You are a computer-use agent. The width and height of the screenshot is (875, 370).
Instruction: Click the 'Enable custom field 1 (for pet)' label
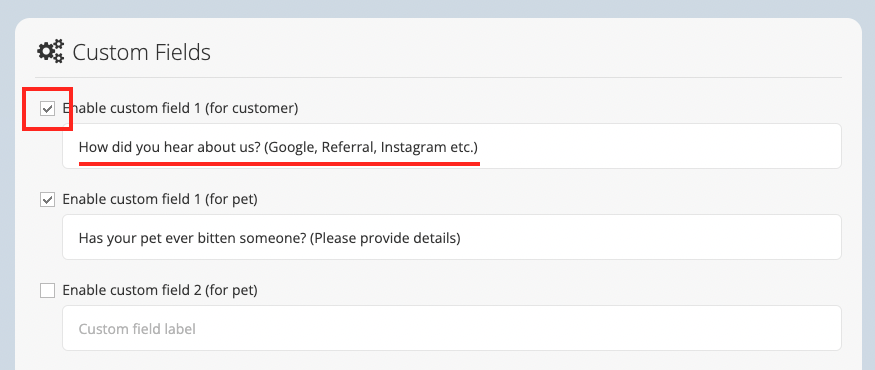point(160,199)
